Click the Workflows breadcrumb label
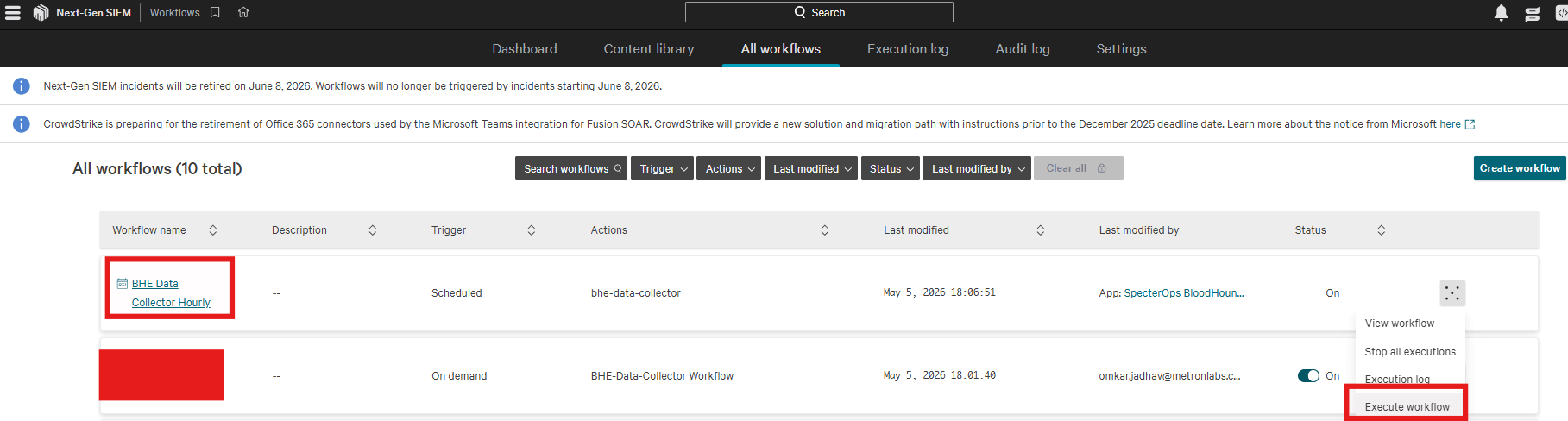Screen dimensions: 1568x421 174,12
